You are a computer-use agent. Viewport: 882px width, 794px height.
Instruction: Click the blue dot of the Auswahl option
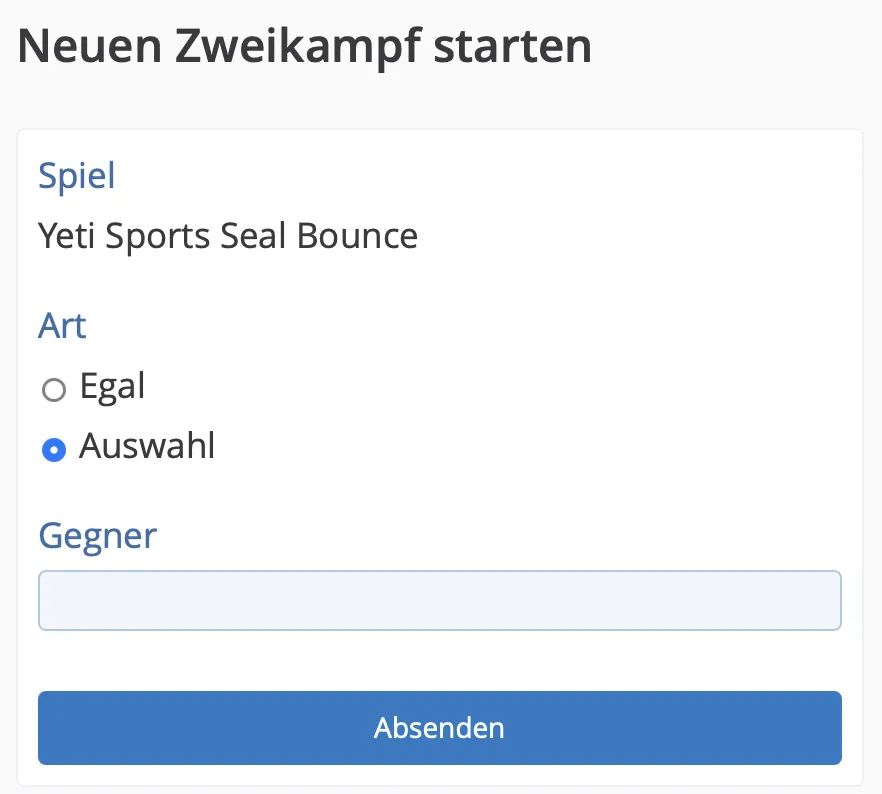coord(53,450)
